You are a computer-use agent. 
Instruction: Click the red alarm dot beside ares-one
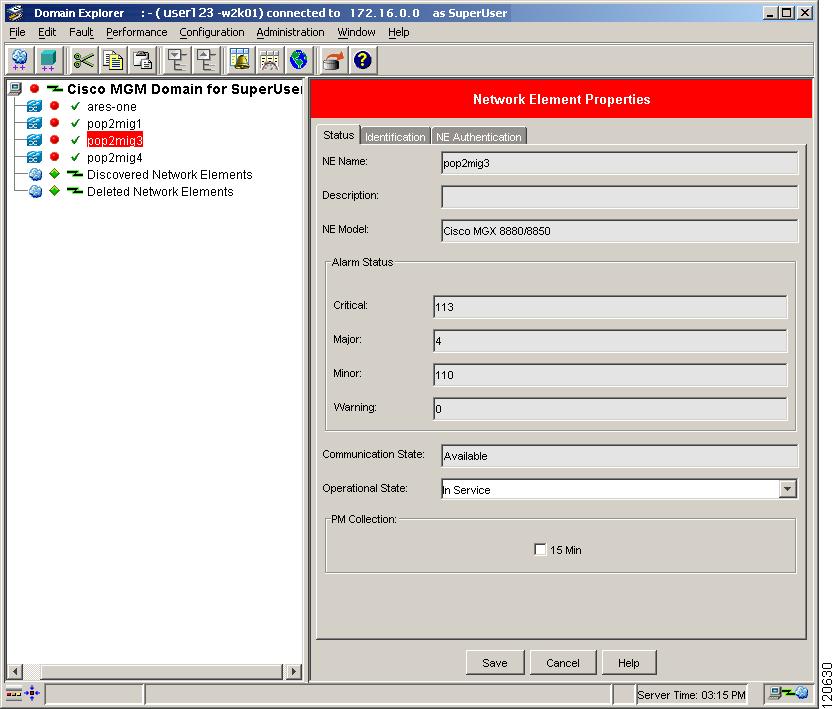(54, 106)
